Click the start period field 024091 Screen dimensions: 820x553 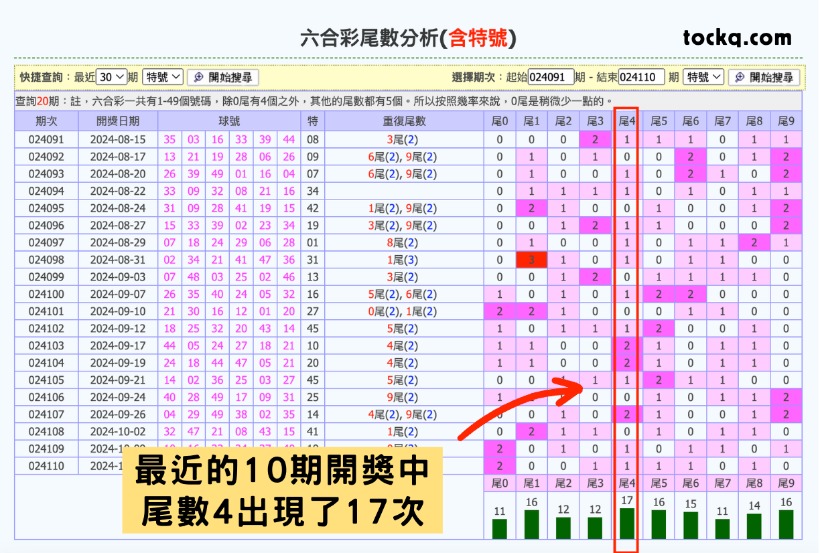tap(551, 77)
